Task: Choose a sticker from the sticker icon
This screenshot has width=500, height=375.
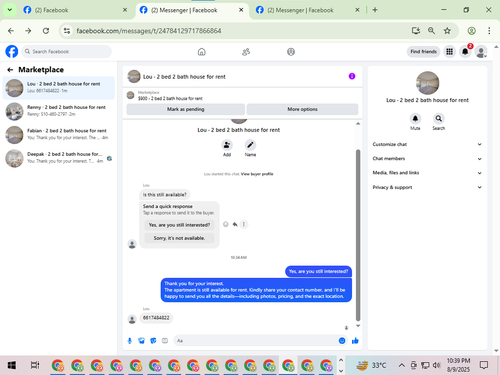Action: [x=153, y=341]
